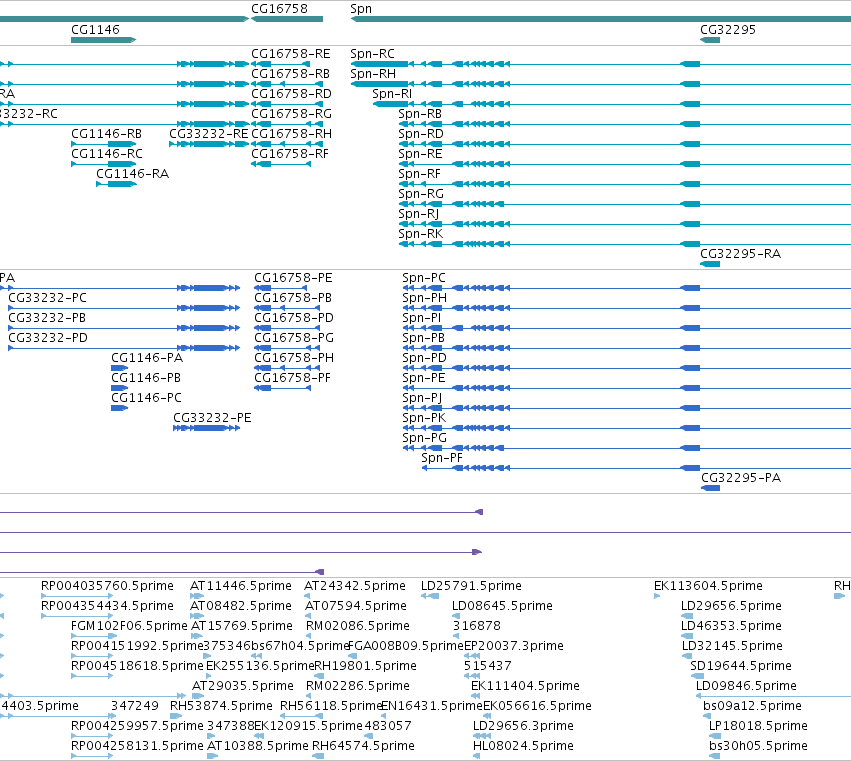Select transcript Spn-RH
This screenshot has width=851, height=761.
(x=600, y=84)
